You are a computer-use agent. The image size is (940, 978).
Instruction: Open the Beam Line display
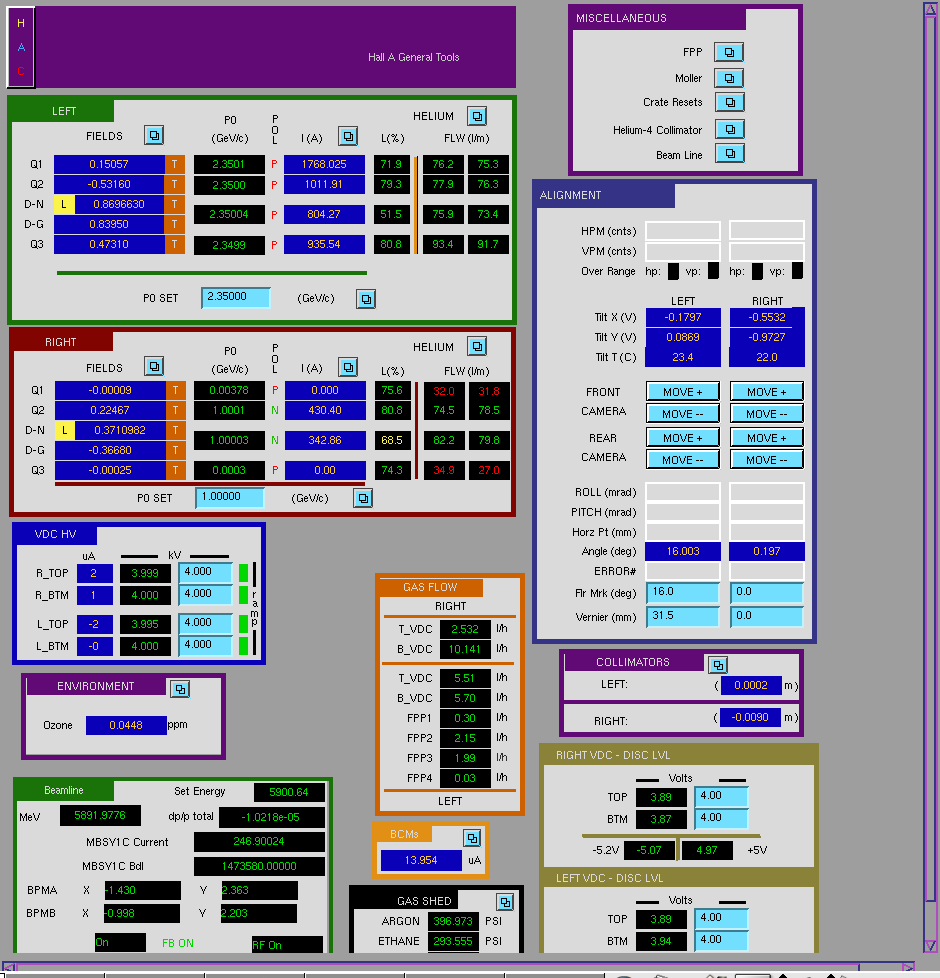tap(729, 153)
